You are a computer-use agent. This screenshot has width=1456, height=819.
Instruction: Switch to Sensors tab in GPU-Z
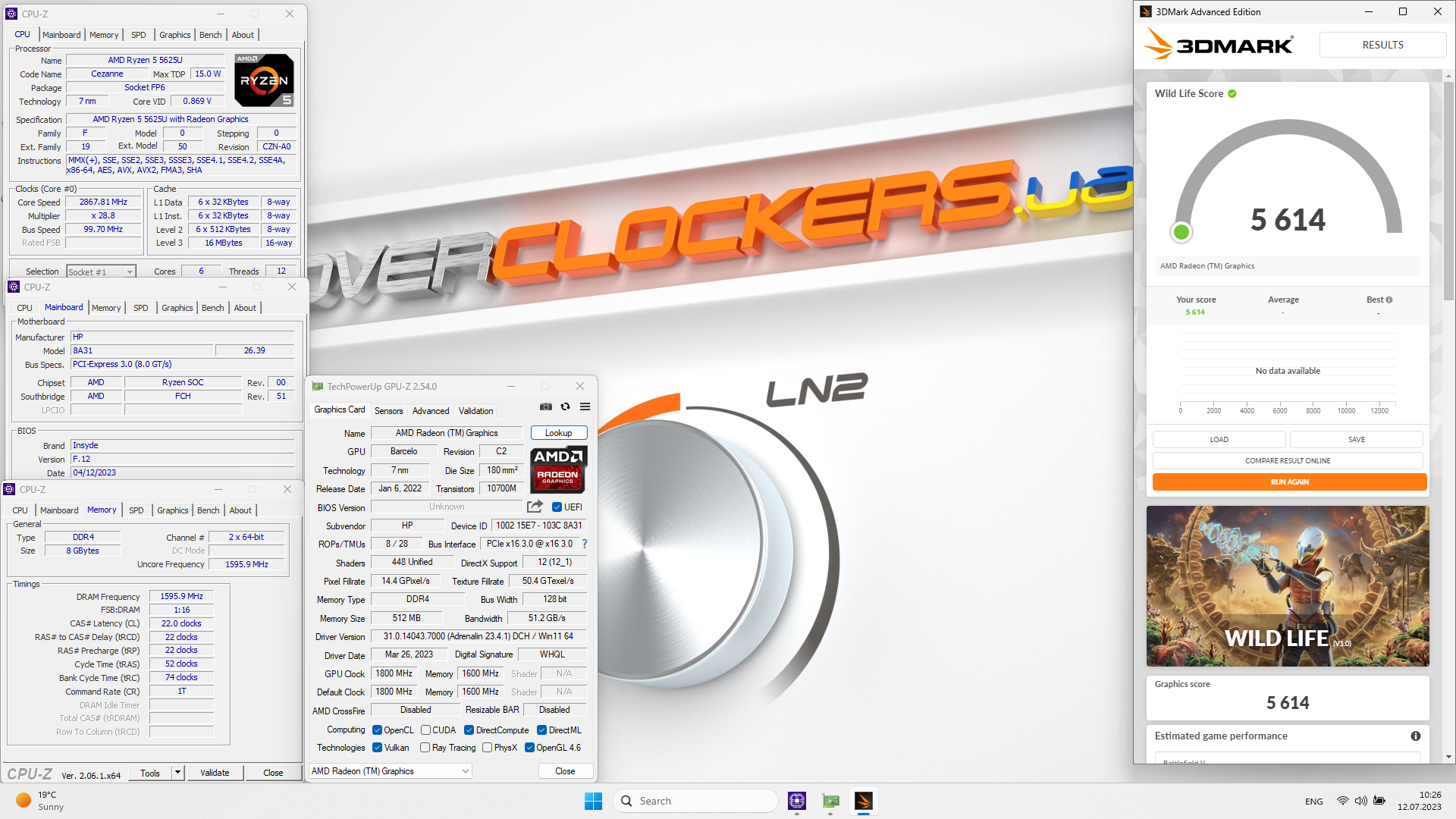click(388, 411)
